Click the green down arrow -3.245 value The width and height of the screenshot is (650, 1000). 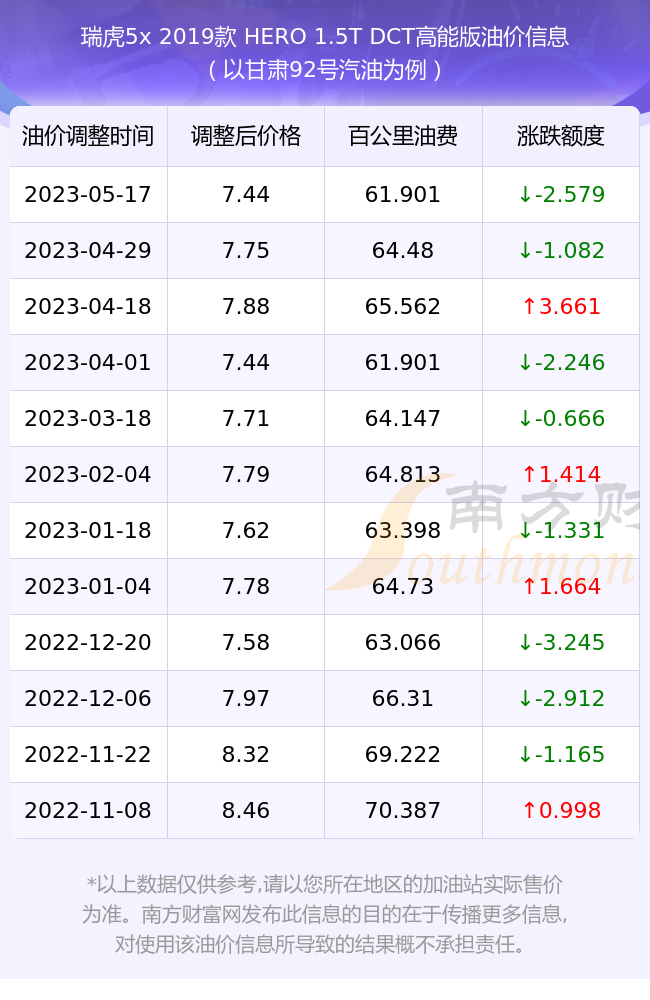coord(561,643)
